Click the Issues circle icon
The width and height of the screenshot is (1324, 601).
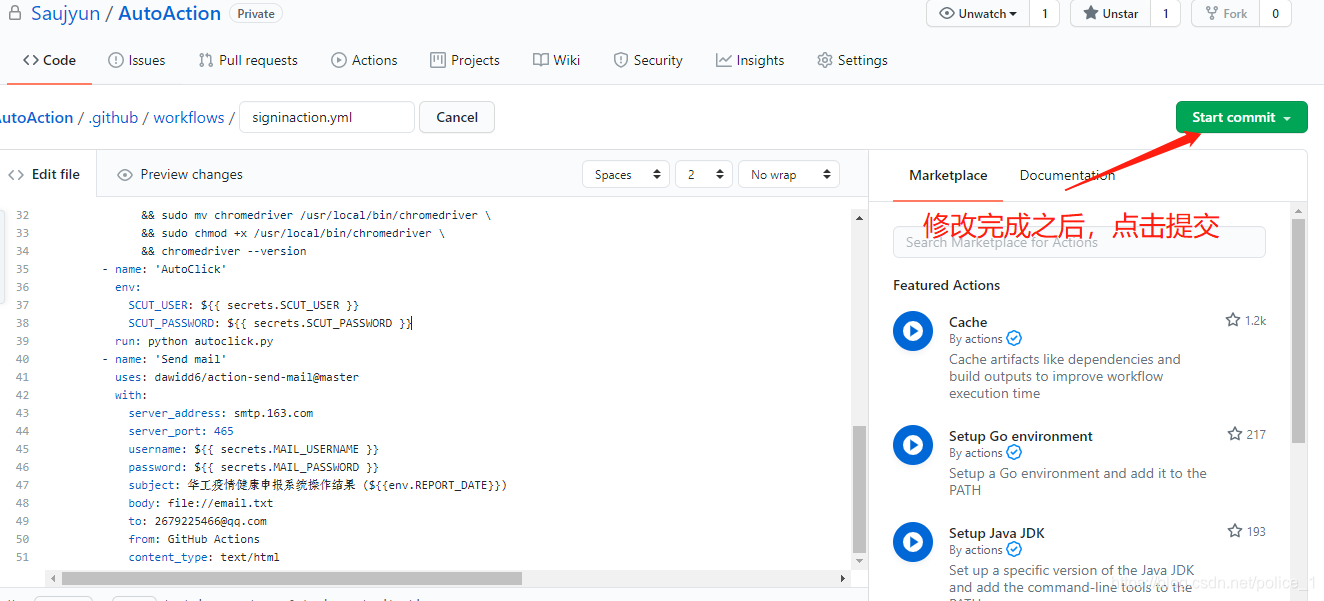116,60
